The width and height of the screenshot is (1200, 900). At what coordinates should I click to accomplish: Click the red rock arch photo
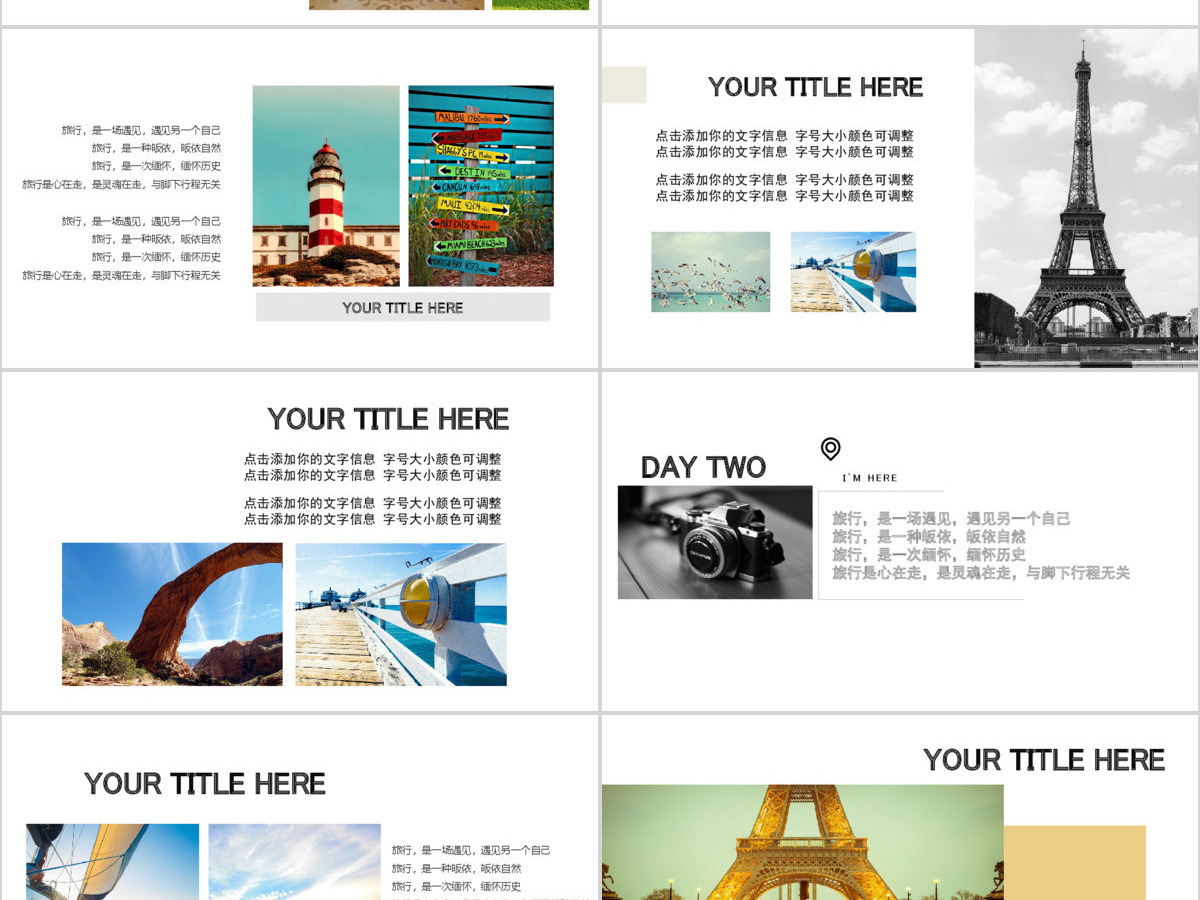[x=172, y=614]
